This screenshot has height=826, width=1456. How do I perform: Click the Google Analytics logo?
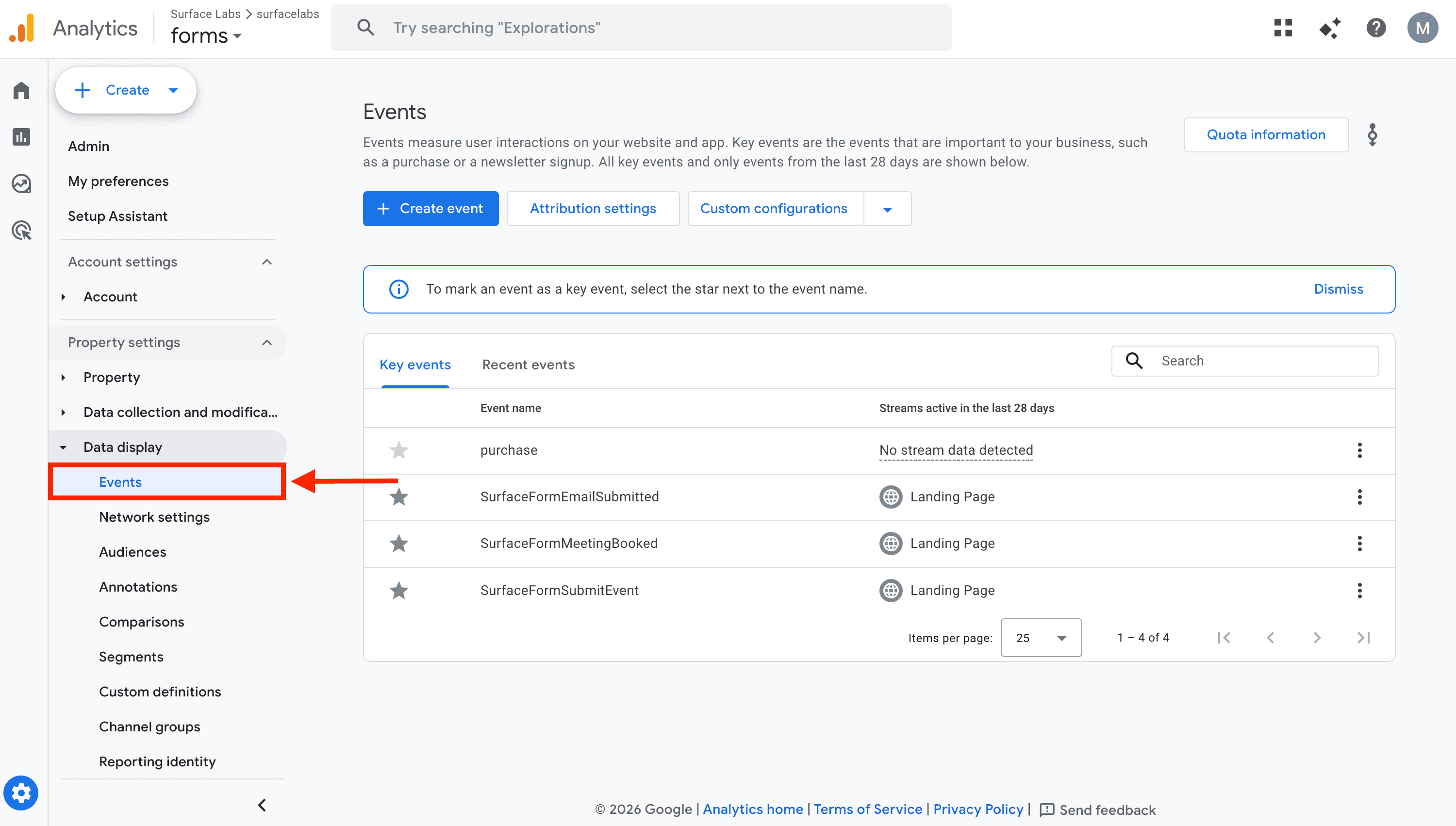[21, 28]
